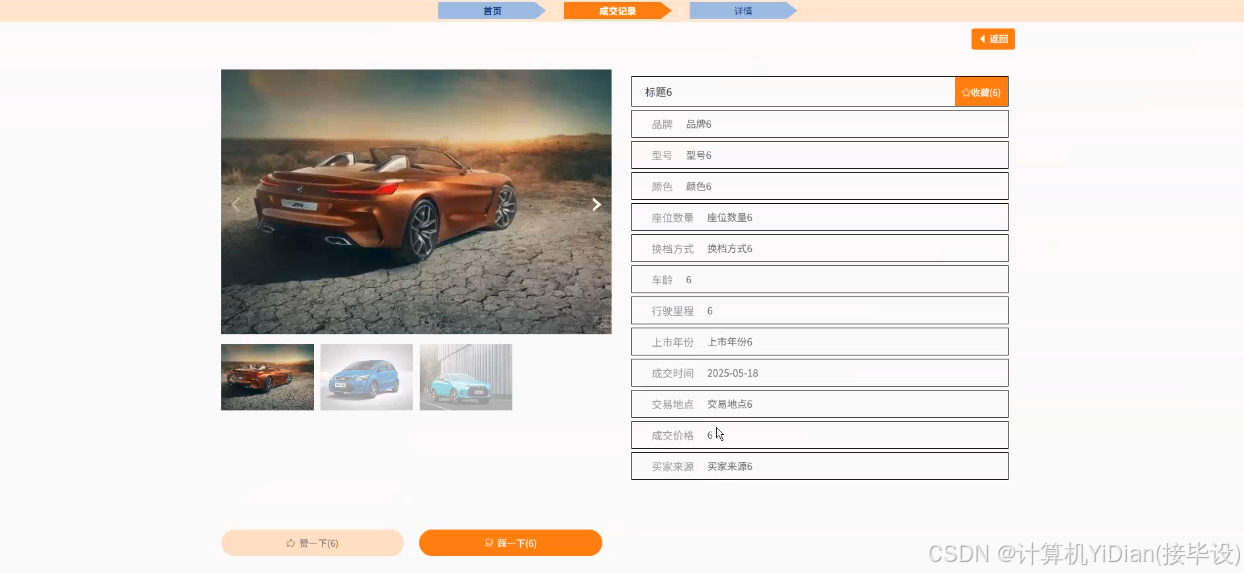Click the main car carousel image
Viewport: 1244px width, 573px height.
416,201
